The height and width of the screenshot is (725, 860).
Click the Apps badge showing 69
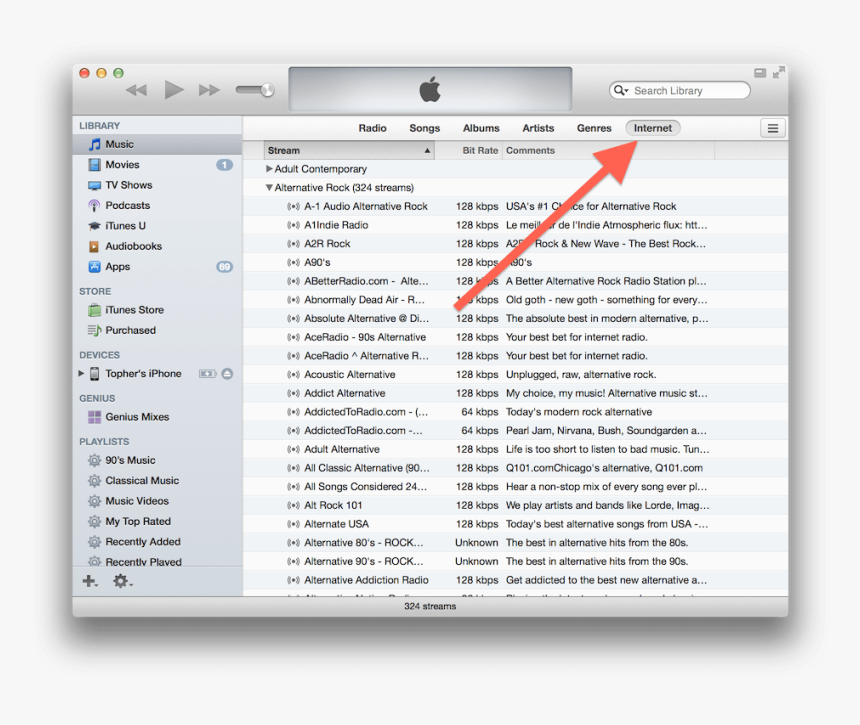click(x=224, y=267)
